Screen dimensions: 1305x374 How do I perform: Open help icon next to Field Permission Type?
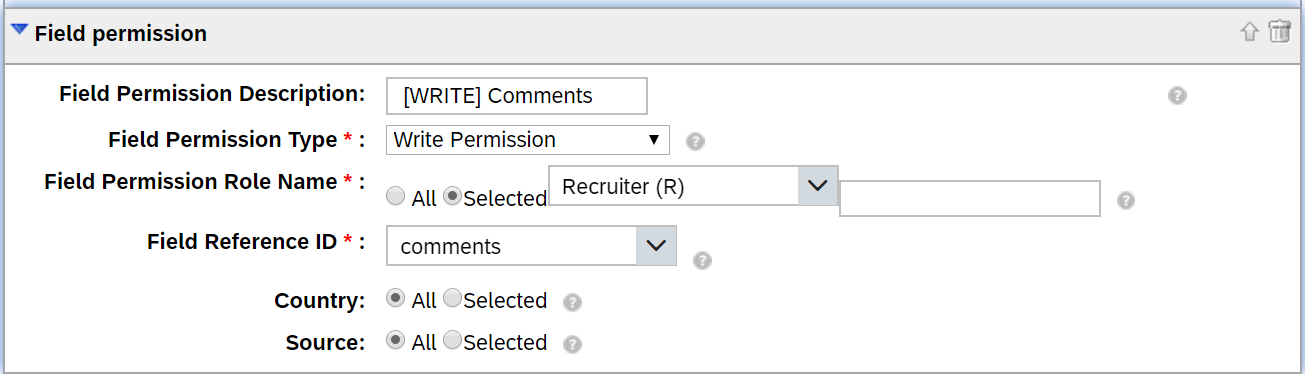tap(696, 141)
